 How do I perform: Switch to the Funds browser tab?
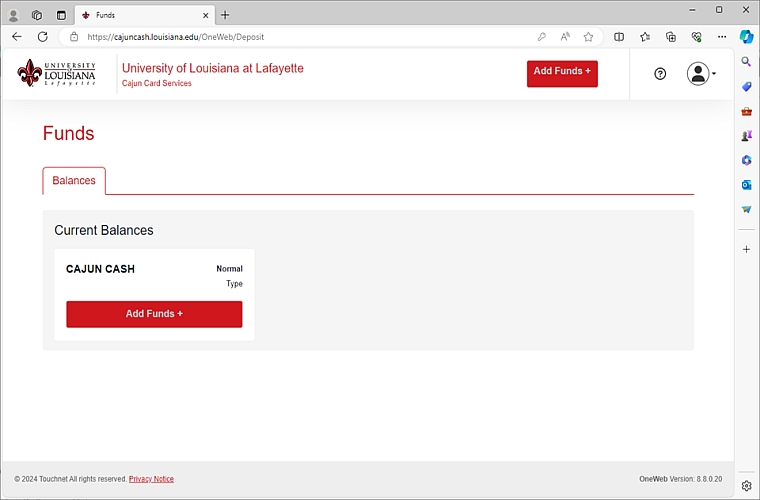pos(145,15)
